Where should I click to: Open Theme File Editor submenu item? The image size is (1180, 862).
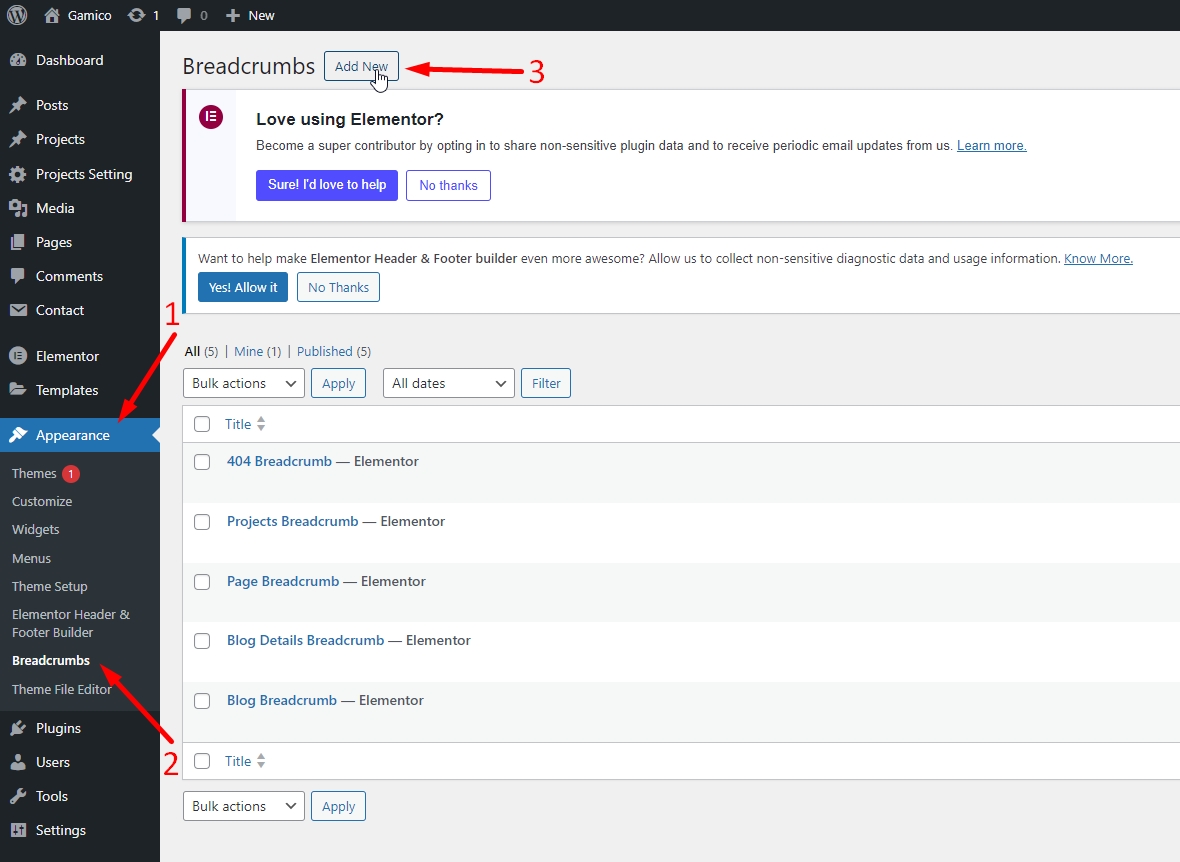tap(62, 689)
